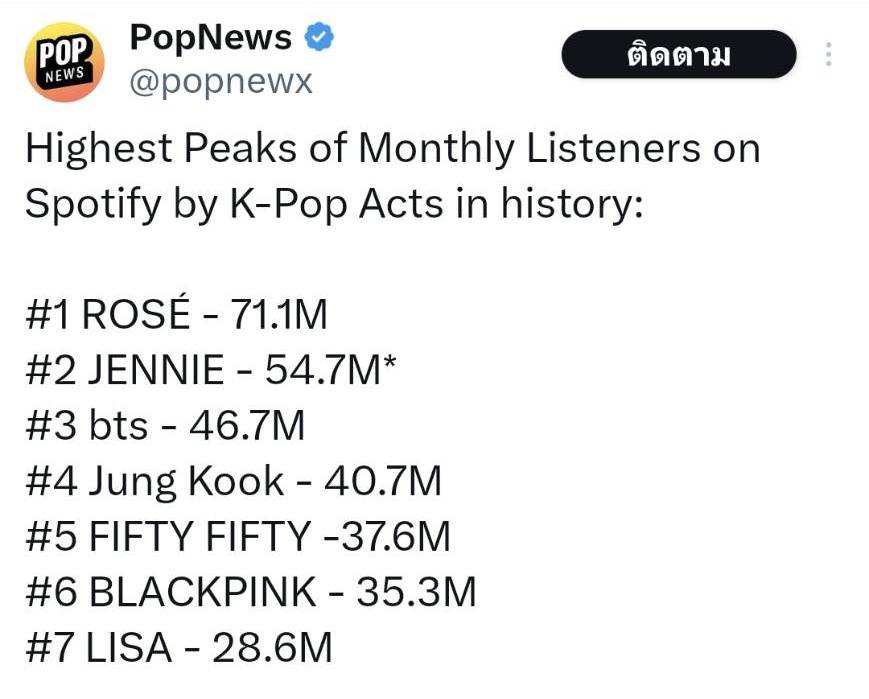This screenshot has width=869, height=699.
Task: Click the "#5 FIFTY FIFTY" entry
Action: tap(167, 538)
